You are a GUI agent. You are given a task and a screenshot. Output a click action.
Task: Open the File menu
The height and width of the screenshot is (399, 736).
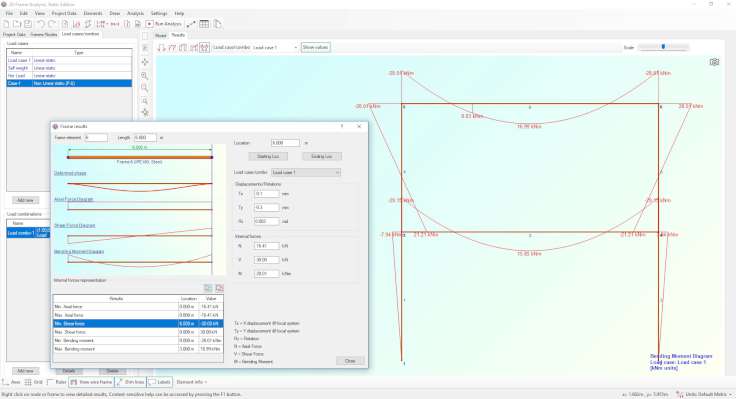pos(9,14)
